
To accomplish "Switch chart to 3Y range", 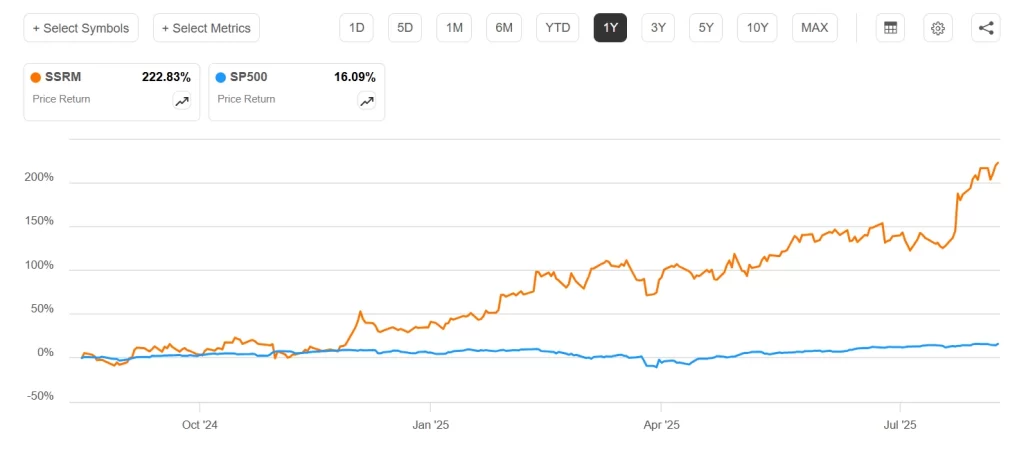I will pyautogui.click(x=658, y=28).
